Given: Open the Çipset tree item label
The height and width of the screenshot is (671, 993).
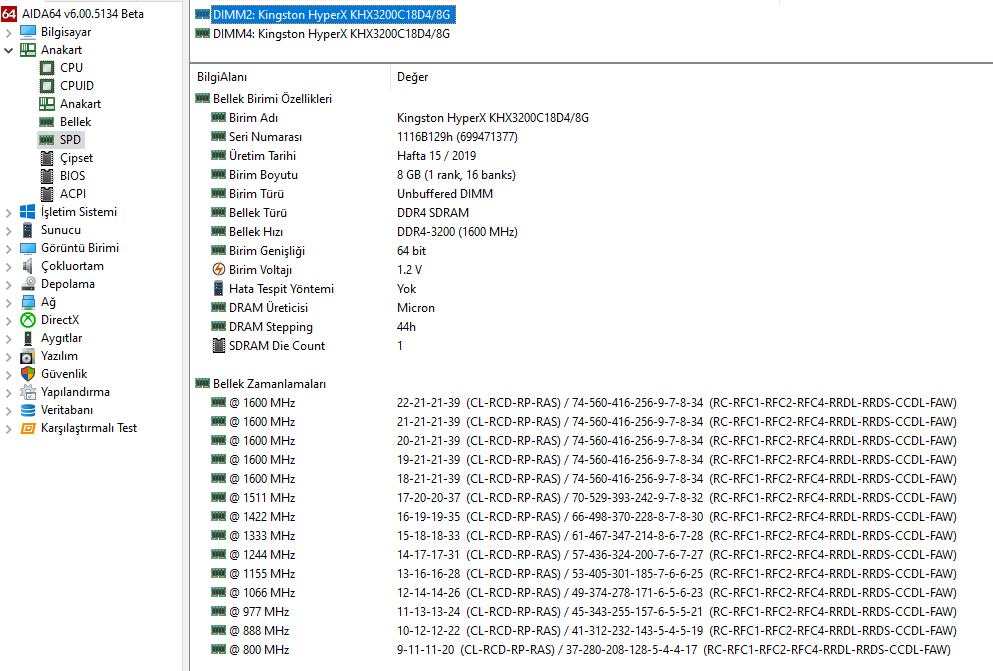Looking at the screenshot, I should pos(77,158).
